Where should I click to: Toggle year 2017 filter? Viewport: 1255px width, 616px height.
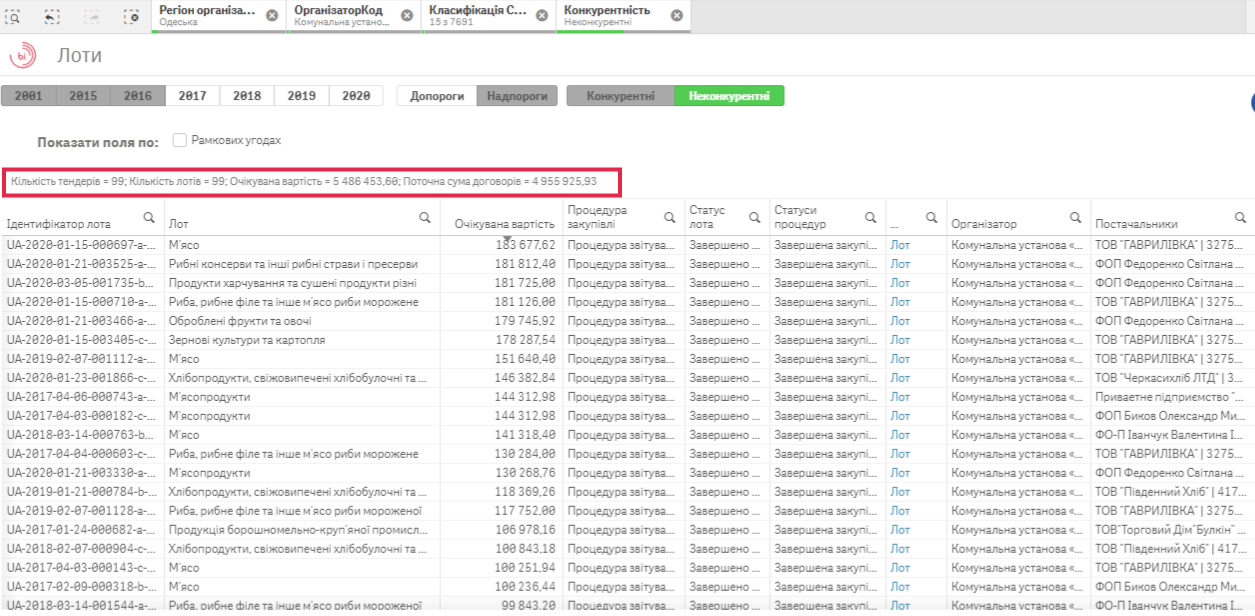point(192,96)
